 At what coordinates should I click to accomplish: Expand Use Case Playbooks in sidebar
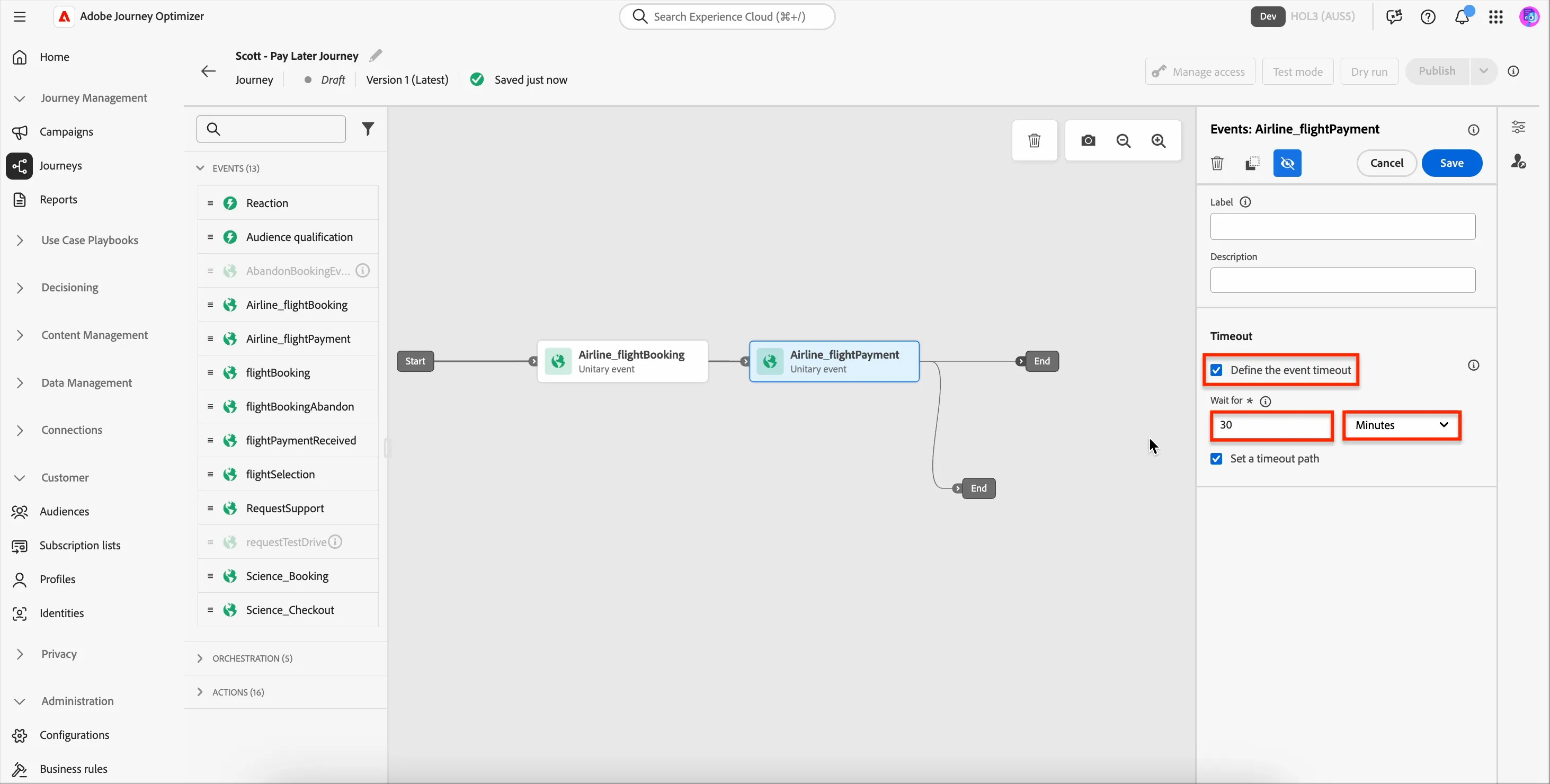tap(20, 240)
